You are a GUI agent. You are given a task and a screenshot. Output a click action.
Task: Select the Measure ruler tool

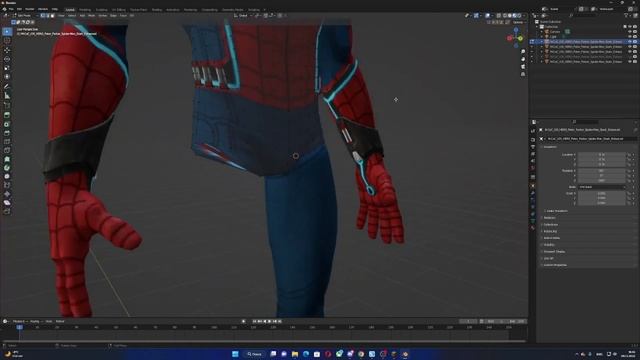pos(7,96)
